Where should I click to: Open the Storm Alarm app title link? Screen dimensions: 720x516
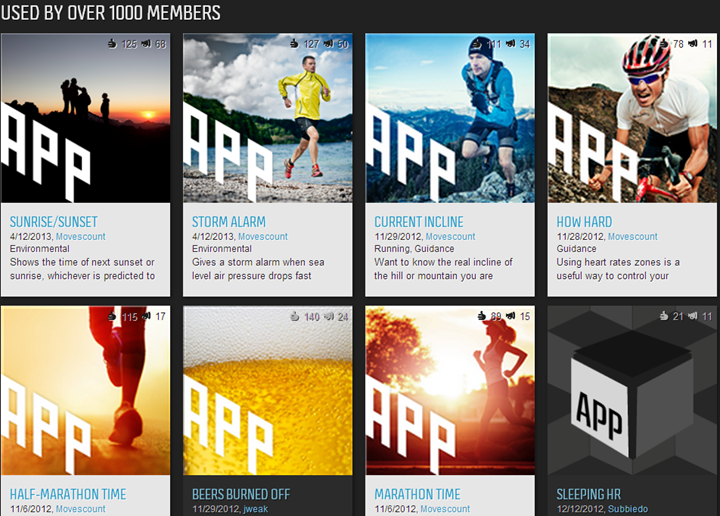(229, 222)
